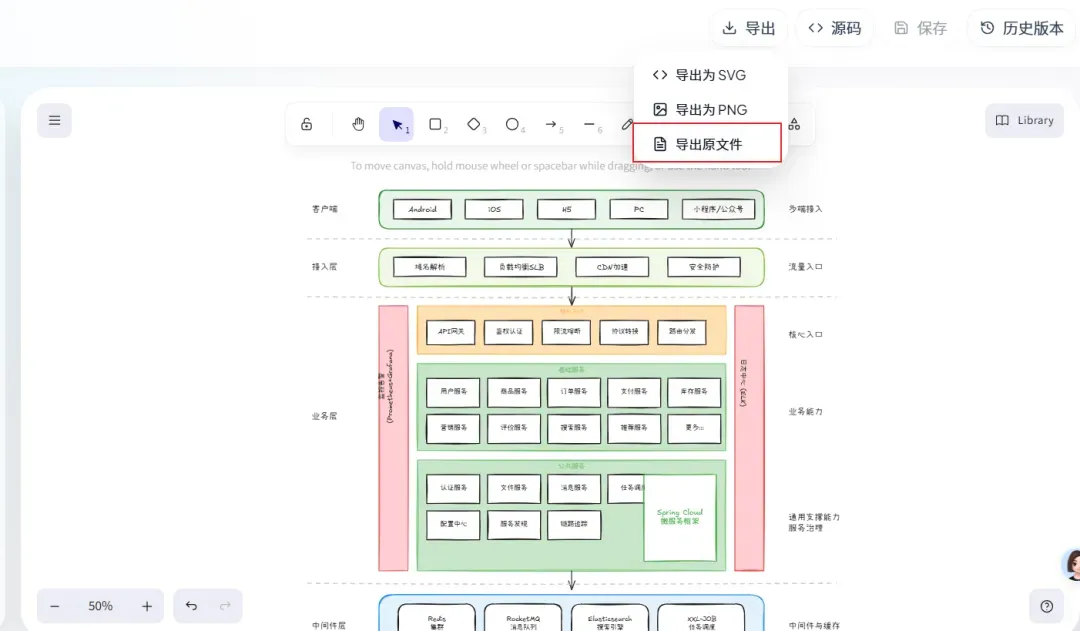The height and width of the screenshot is (631, 1080).
Task: Click the assistant avatar at right edge
Action: [1072, 565]
